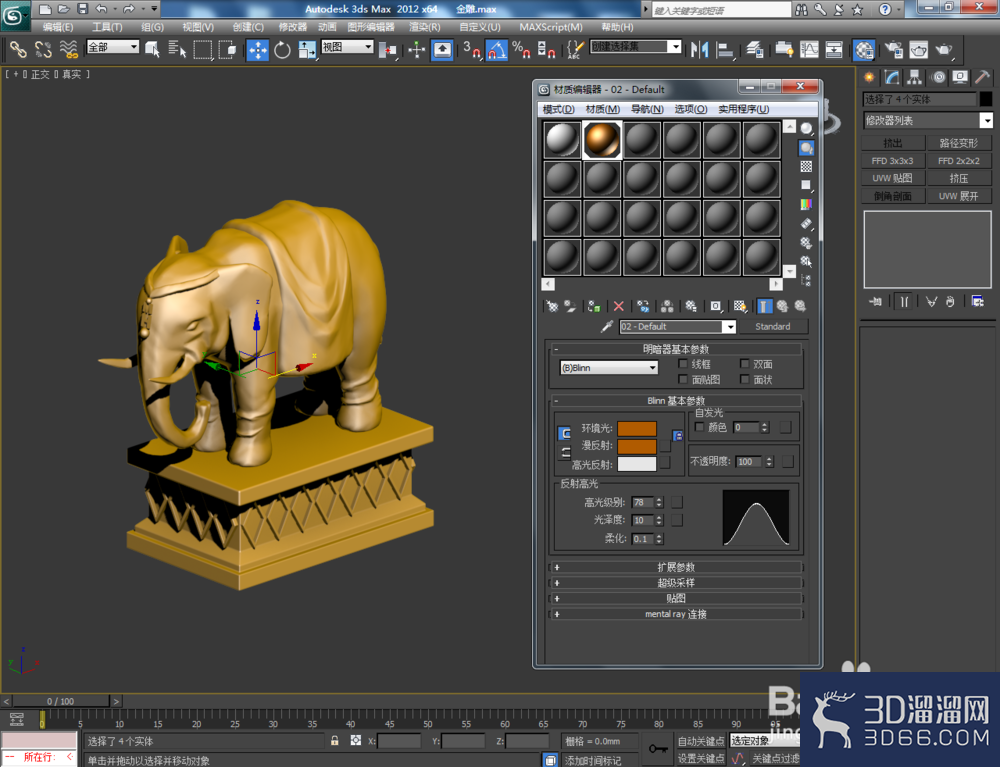Toggle backlight icon in material editor

(806, 148)
